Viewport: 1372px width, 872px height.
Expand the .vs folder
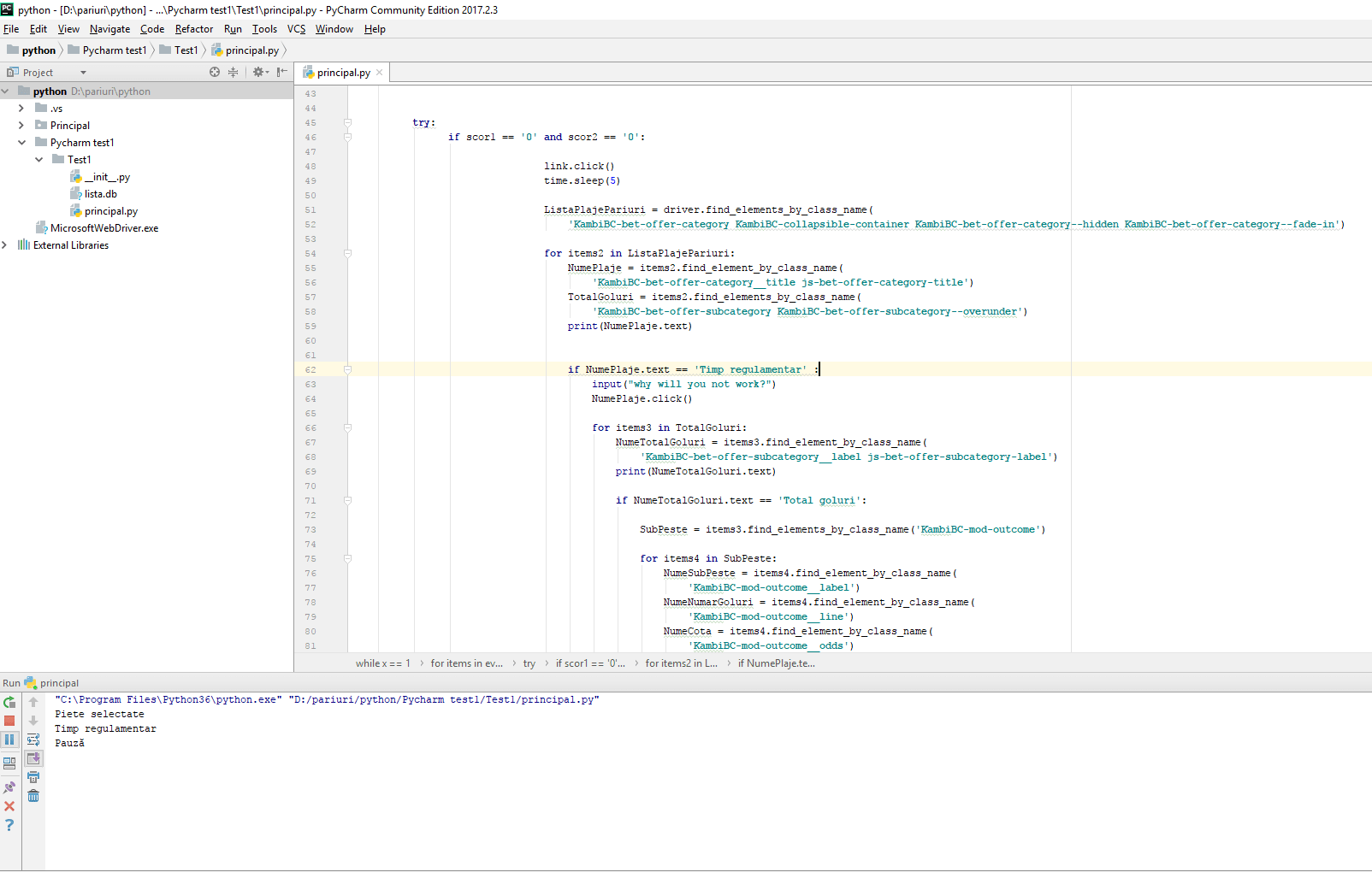point(21,108)
